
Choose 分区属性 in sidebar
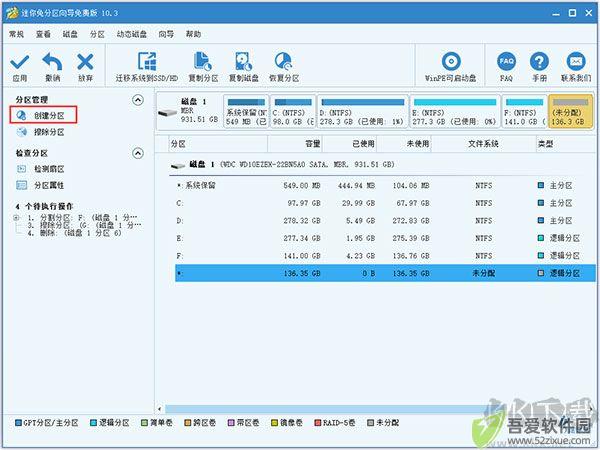click(41, 186)
